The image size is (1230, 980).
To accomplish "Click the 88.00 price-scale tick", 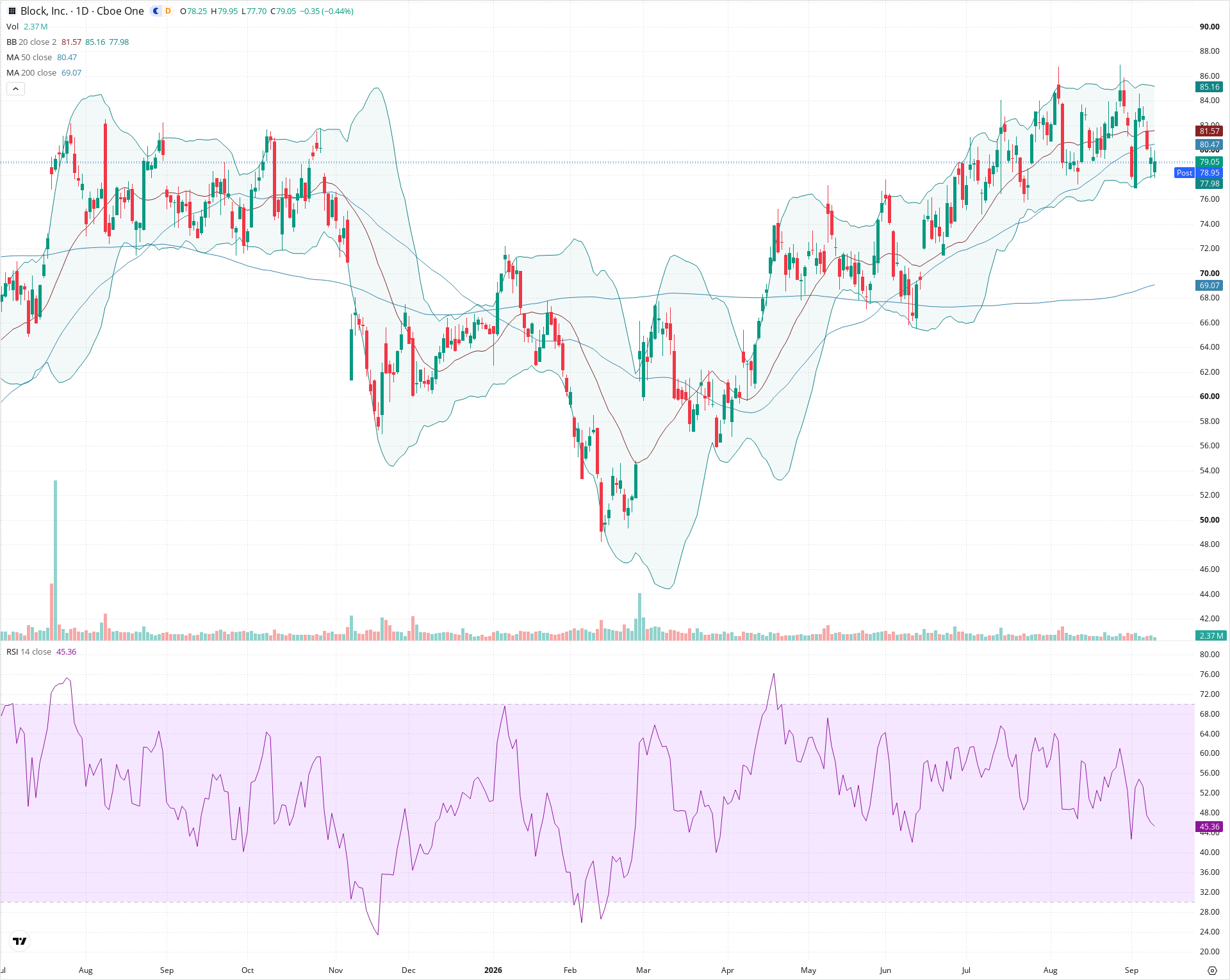I will (x=1209, y=51).
